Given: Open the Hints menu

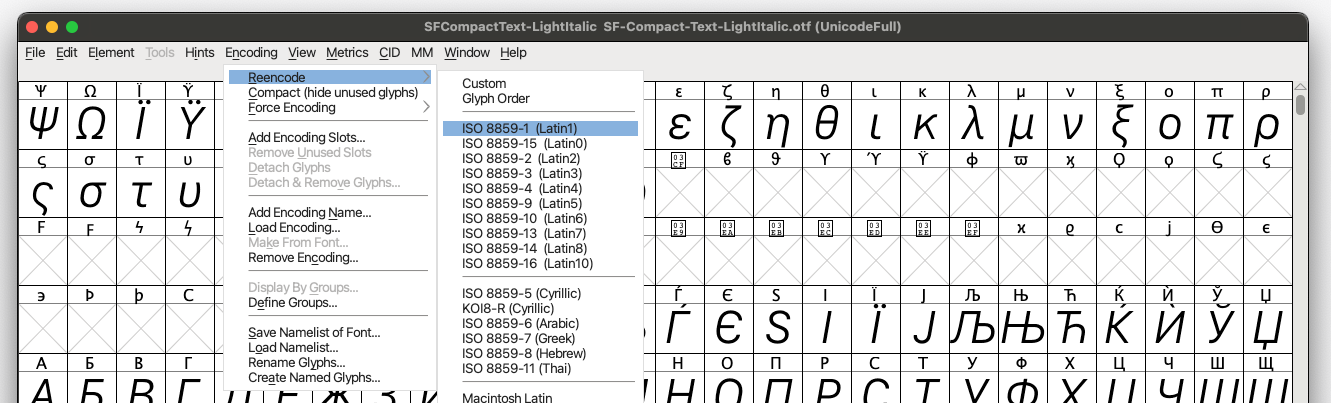Looking at the screenshot, I should tap(200, 52).
